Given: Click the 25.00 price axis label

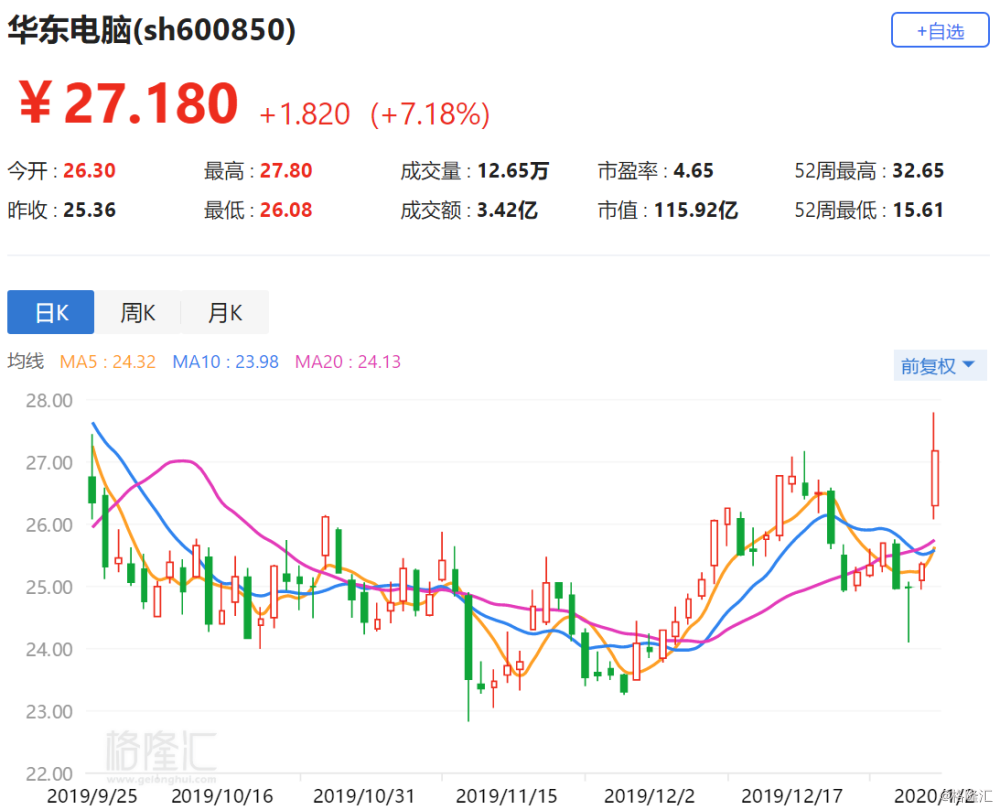Looking at the screenshot, I should 49,587.
